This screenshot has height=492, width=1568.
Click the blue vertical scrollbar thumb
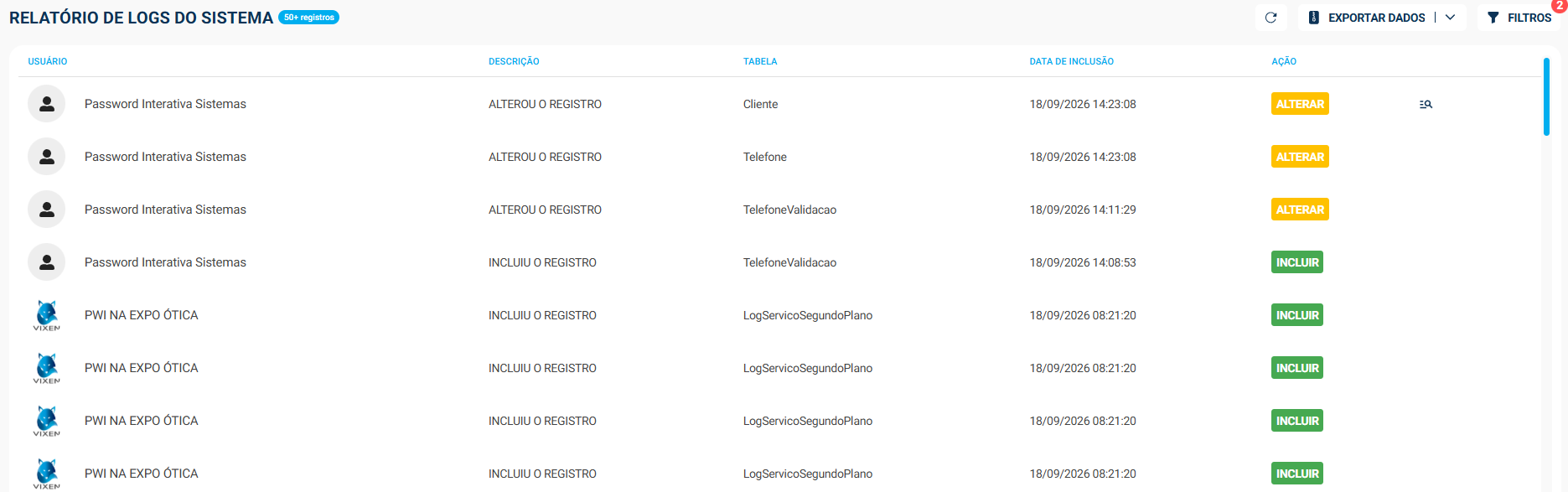coord(1546,96)
